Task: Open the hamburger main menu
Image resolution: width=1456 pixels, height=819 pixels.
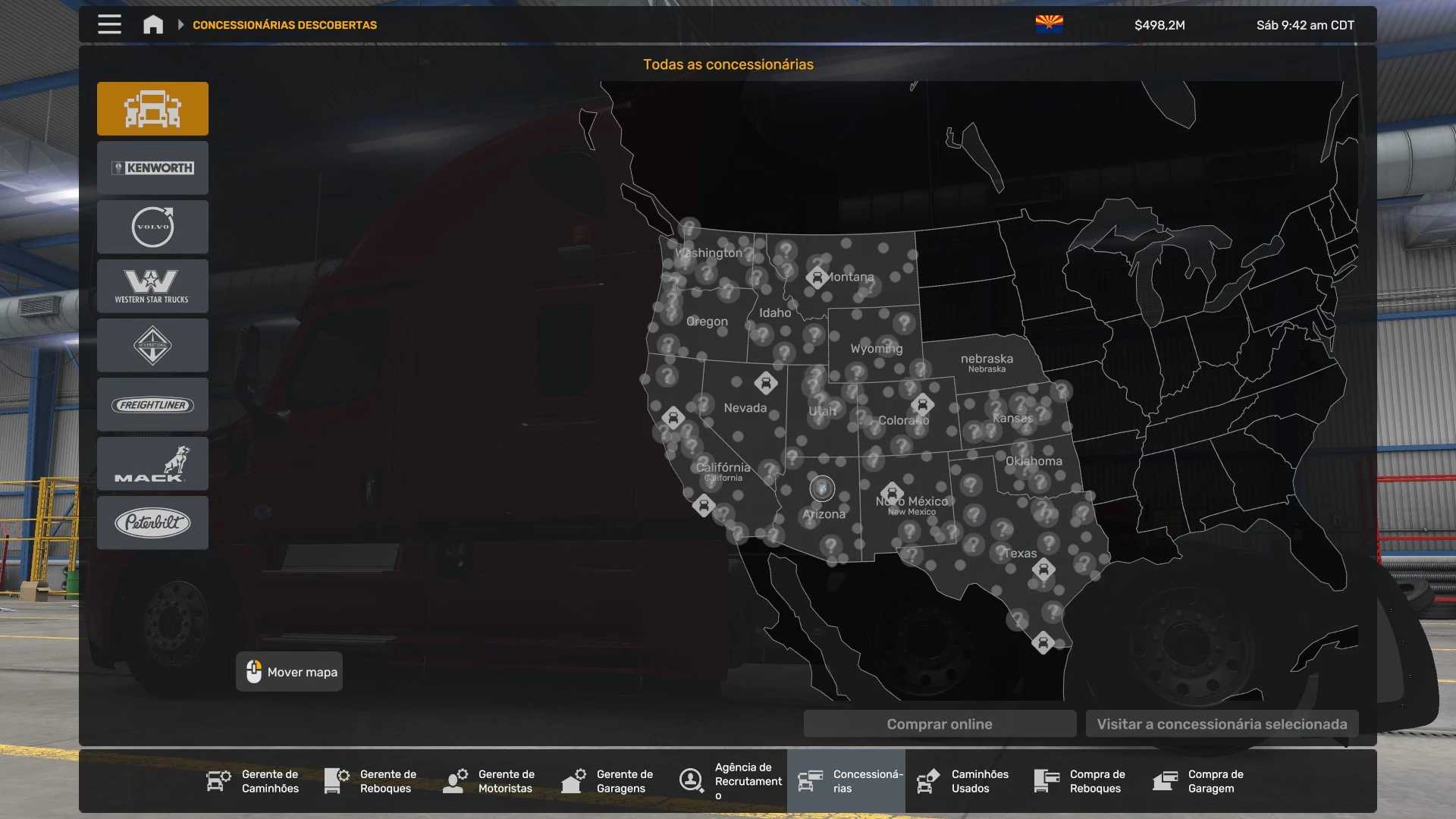Action: [109, 24]
